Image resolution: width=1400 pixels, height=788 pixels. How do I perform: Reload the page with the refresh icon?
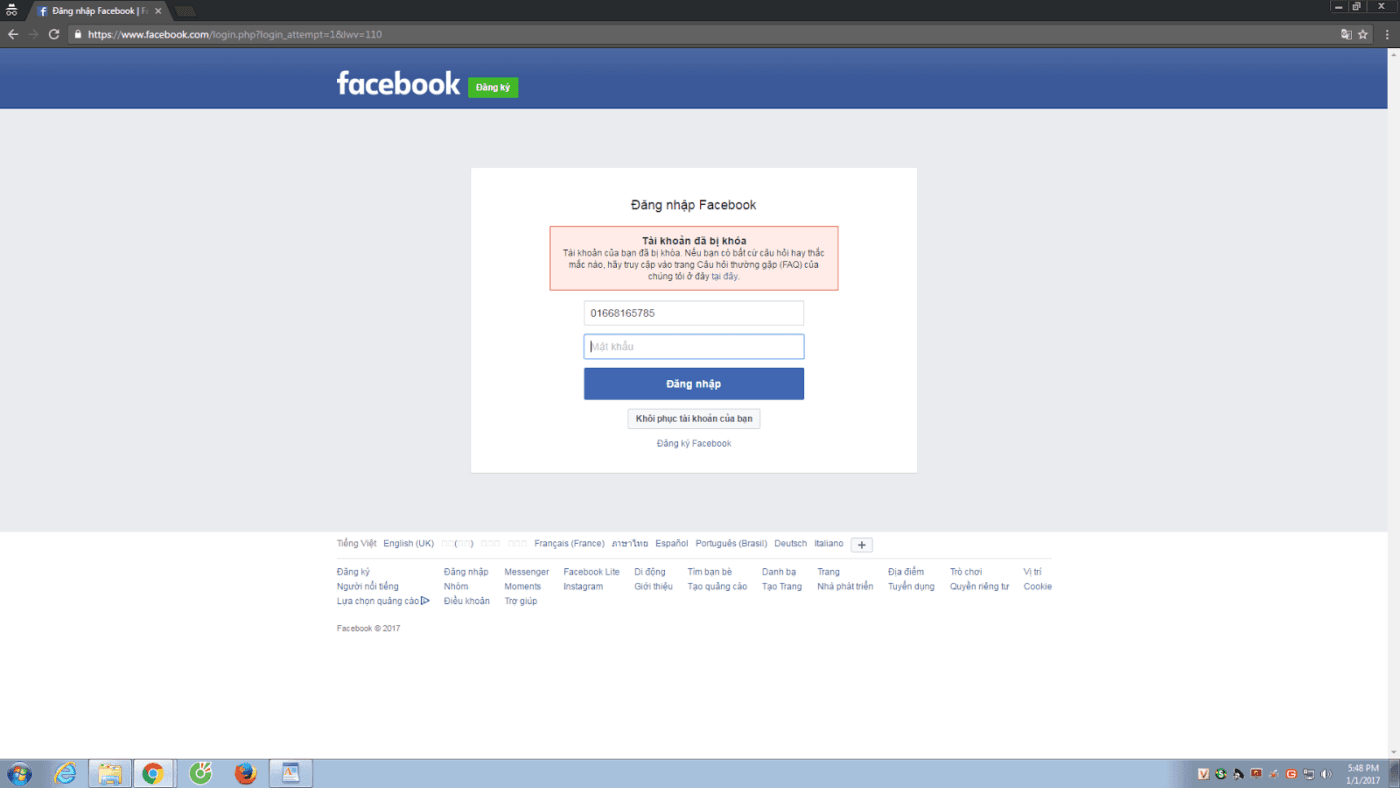point(54,34)
